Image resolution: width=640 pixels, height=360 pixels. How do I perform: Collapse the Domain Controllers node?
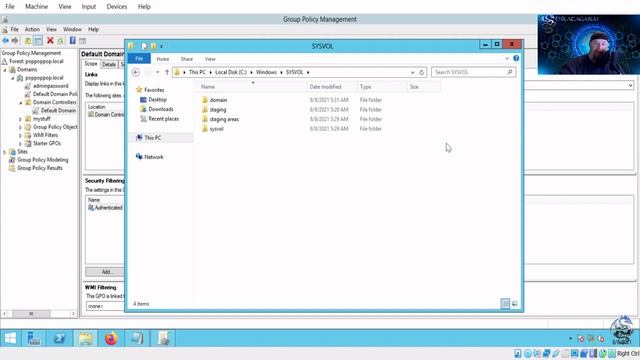(20, 102)
